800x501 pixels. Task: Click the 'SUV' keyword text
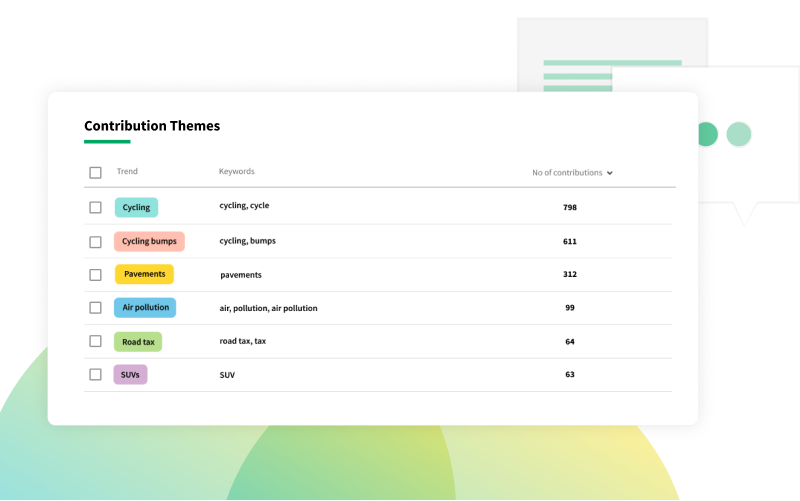(227, 375)
